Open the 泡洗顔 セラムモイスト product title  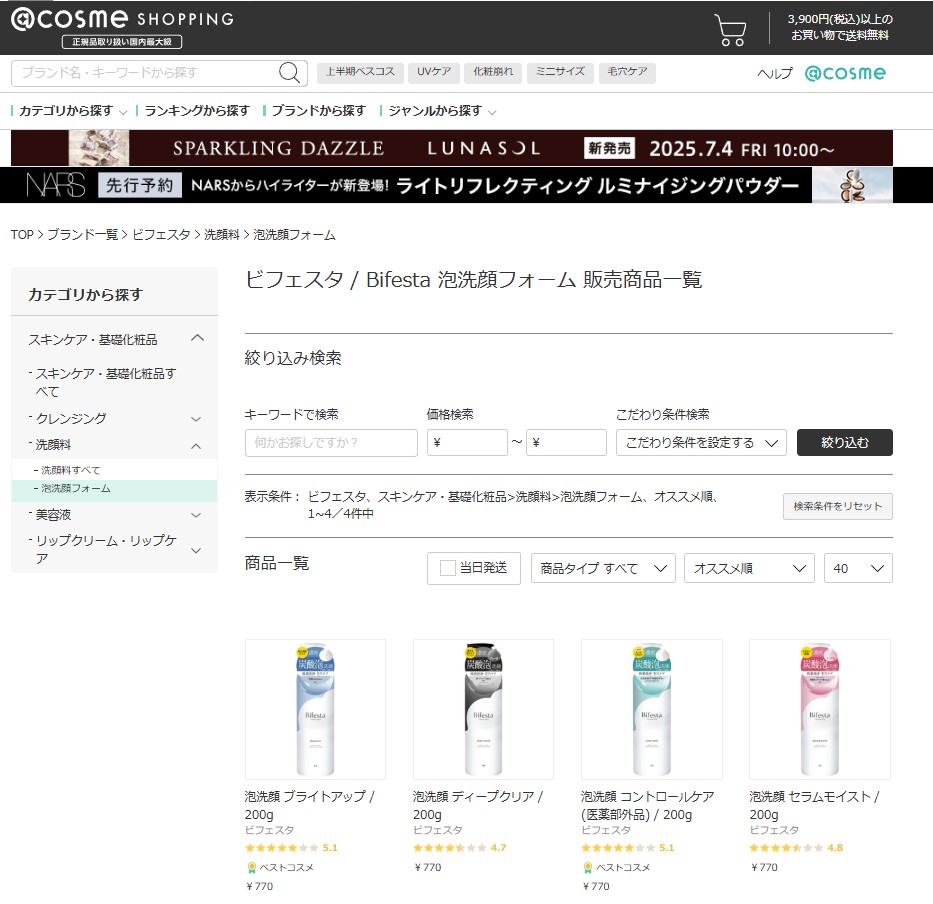[814, 805]
